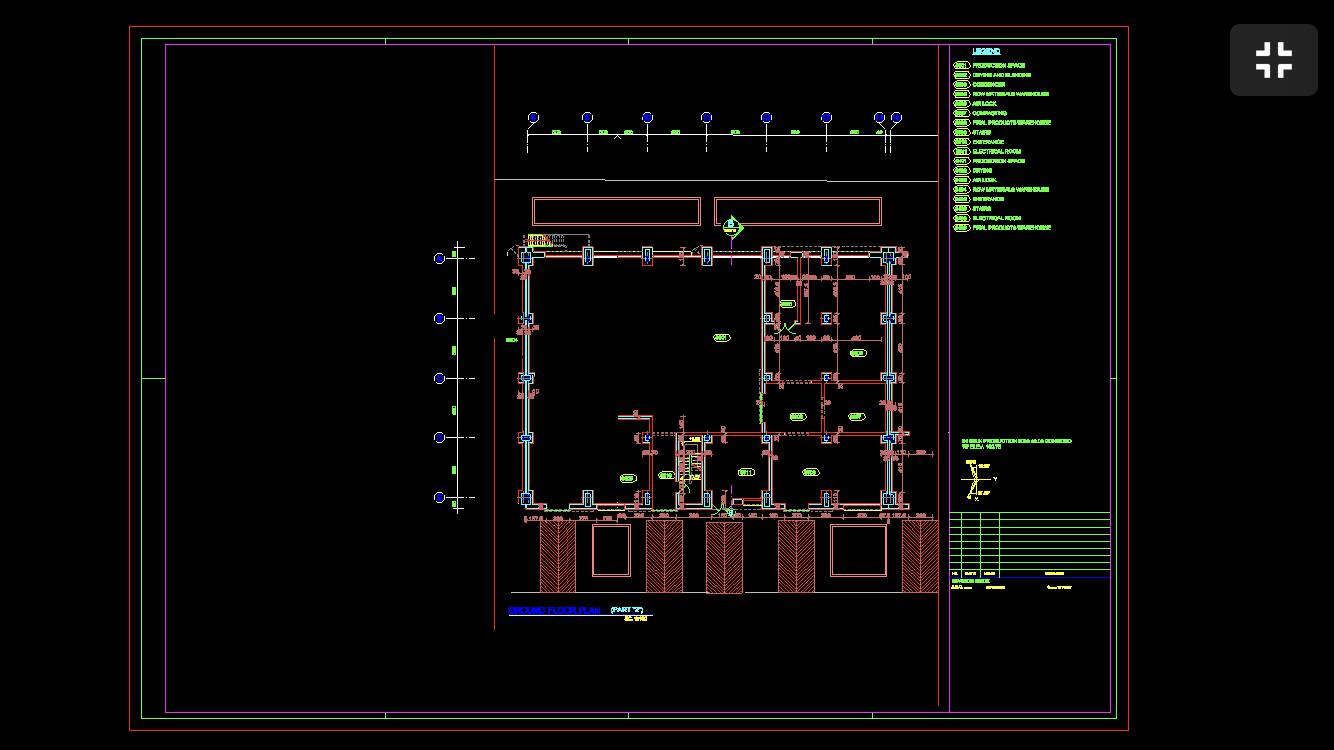Click the GROUND FLOOR PLAN title text
Viewport: 1334px width, 750px height.
(x=554, y=610)
